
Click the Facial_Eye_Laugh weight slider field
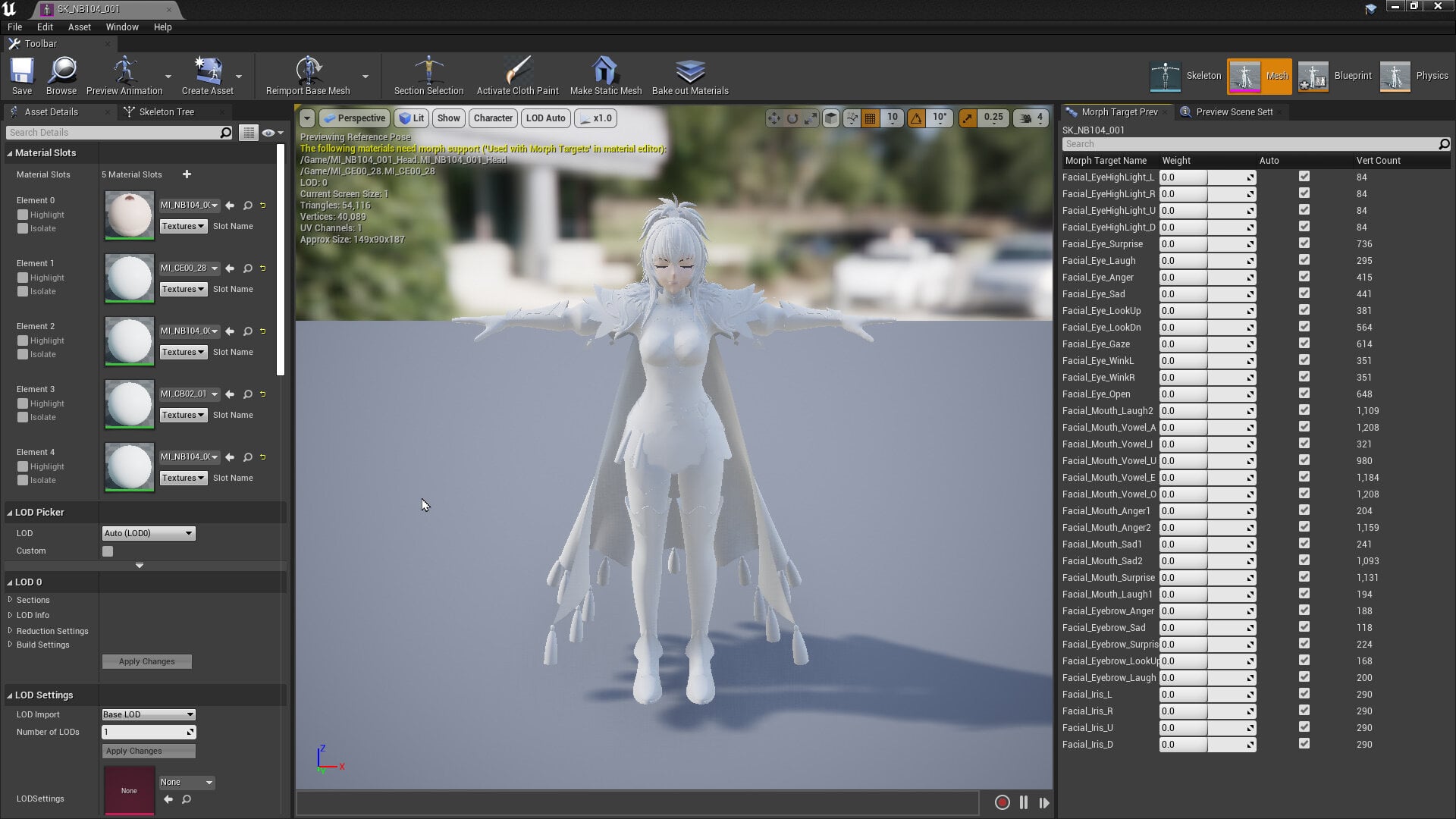click(1207, 260)
